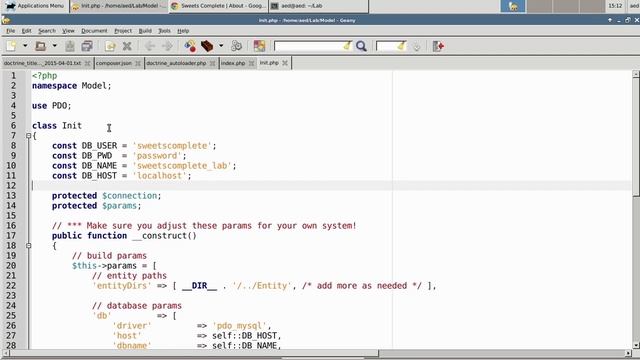Collapse the __construct fold marker at line 18
640x360 pixels.
point(28,246)
